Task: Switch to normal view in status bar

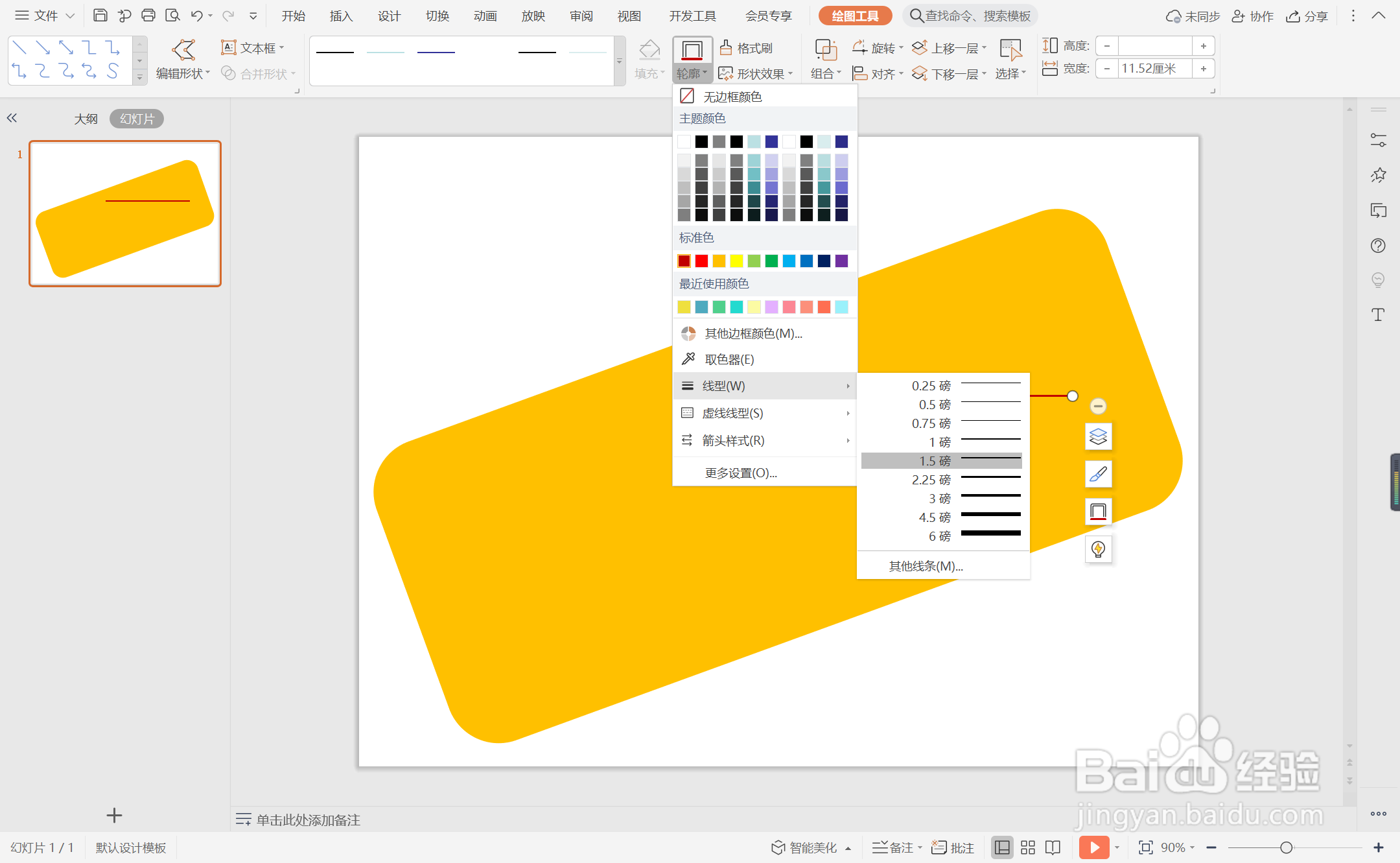Action: (x=1002, y=847)
